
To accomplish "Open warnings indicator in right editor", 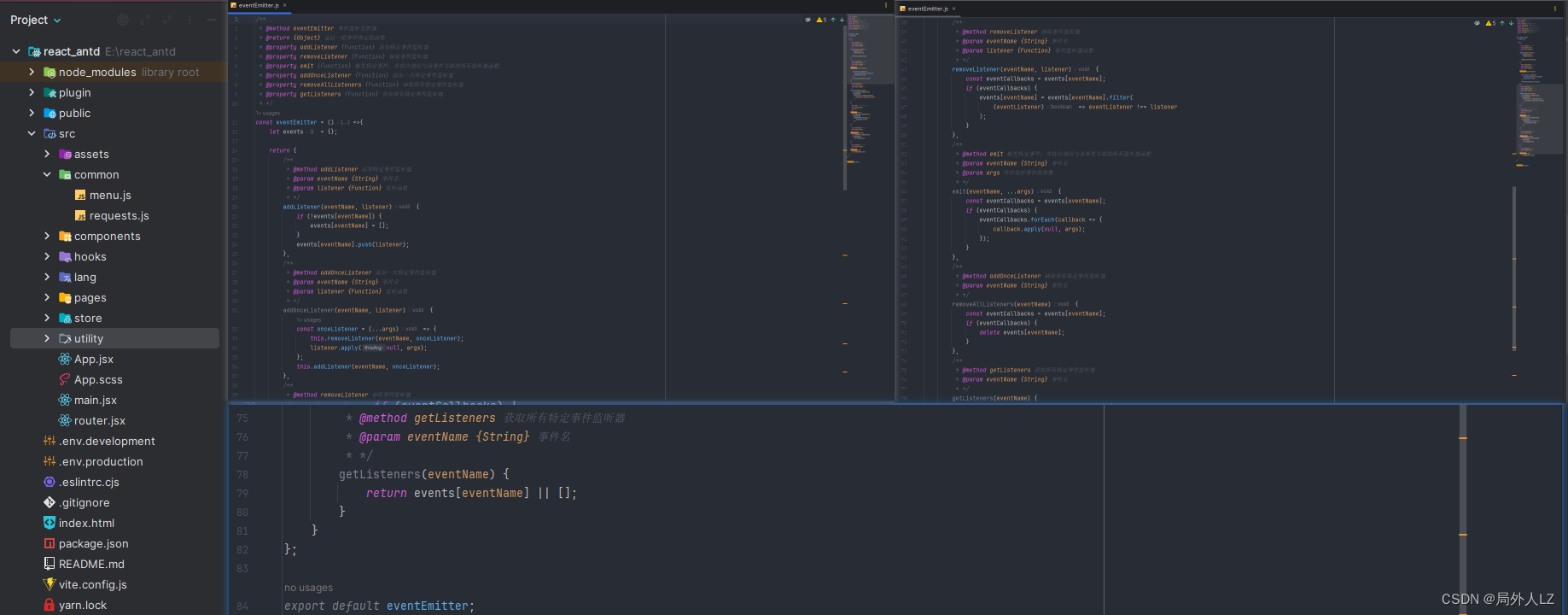I will click(1490, 23).
